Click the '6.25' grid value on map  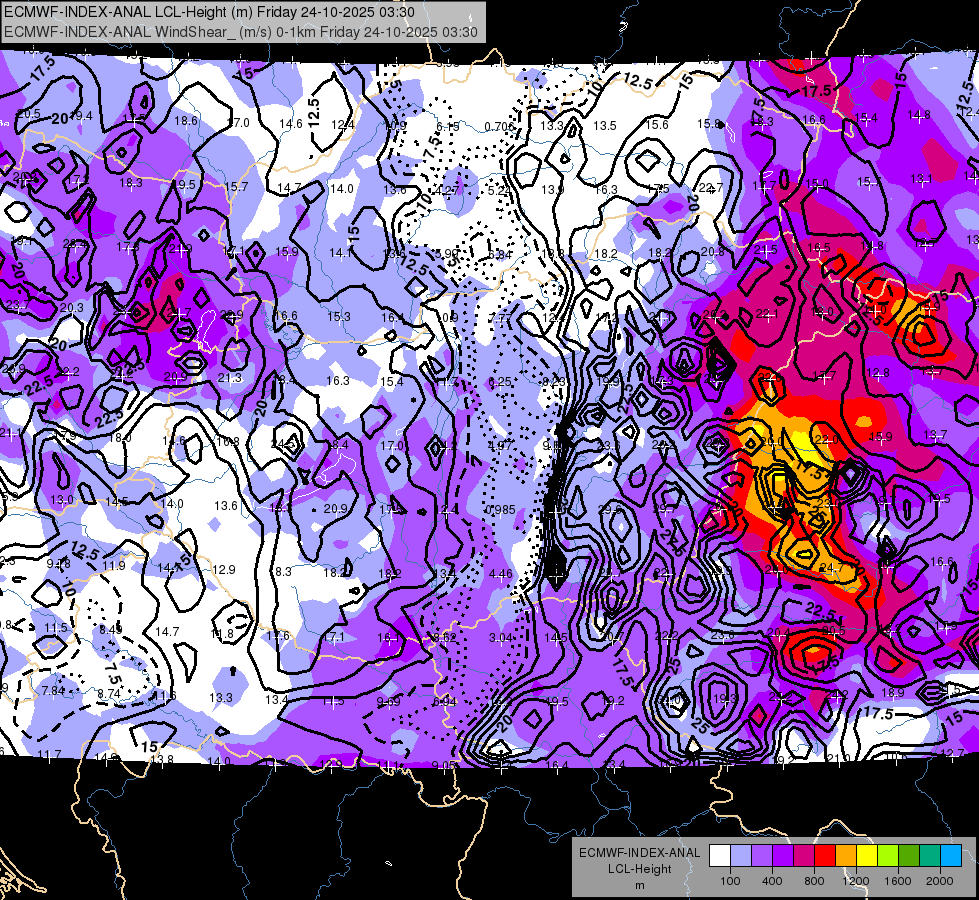coord(499,382)
